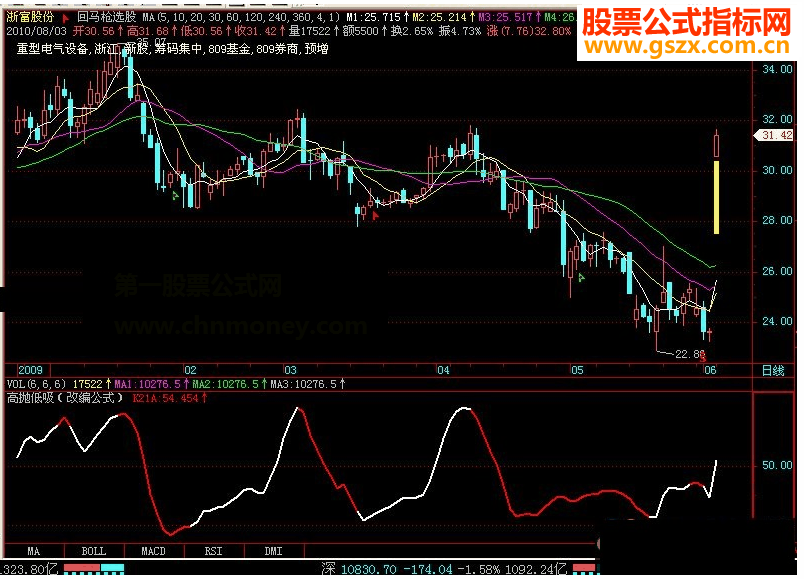Open the MACD indicator tab
This screenshot has width=804, height=579.
coord(153,551)
